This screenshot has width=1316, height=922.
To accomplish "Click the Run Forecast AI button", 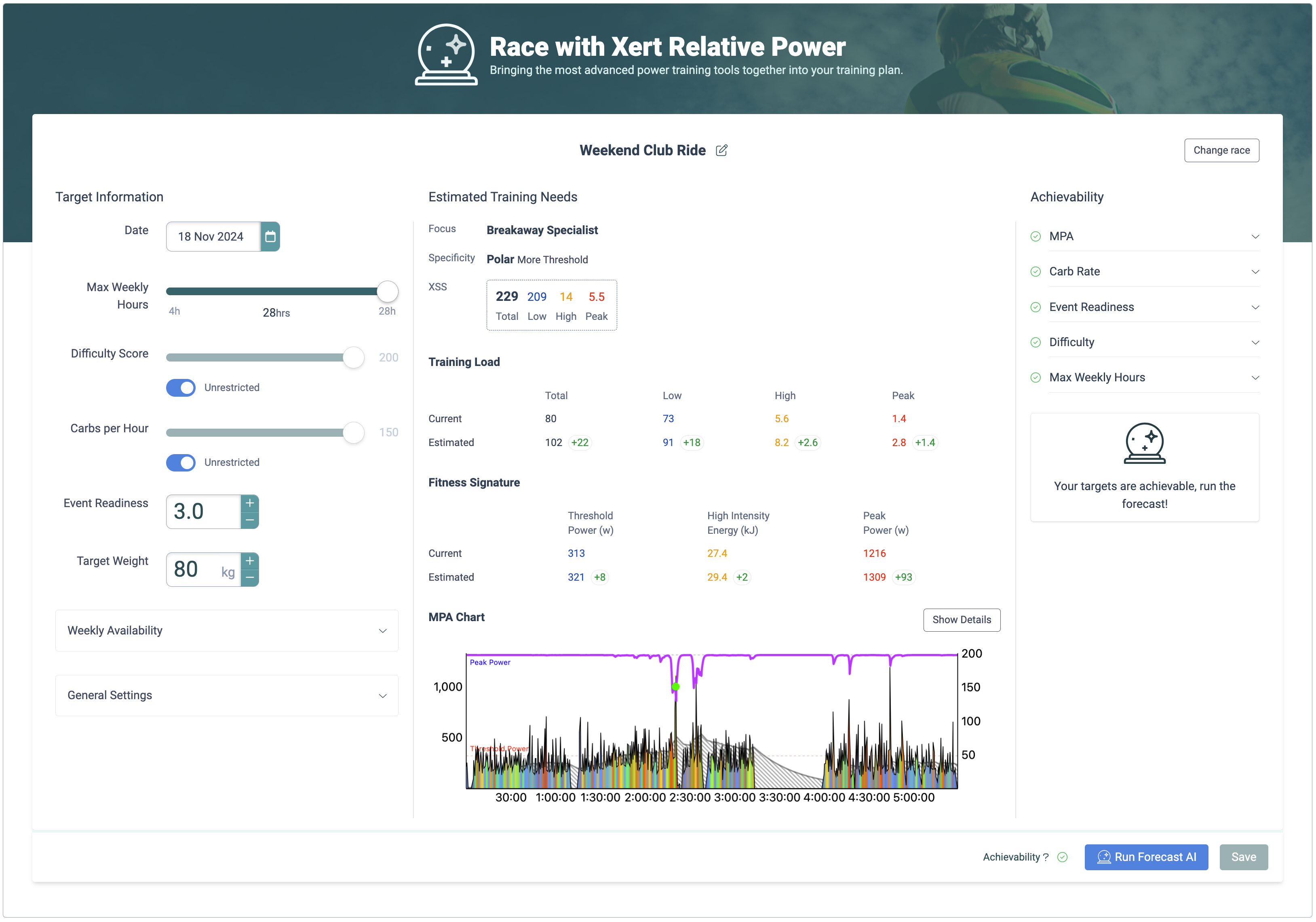I will [x=1146, y=857].
